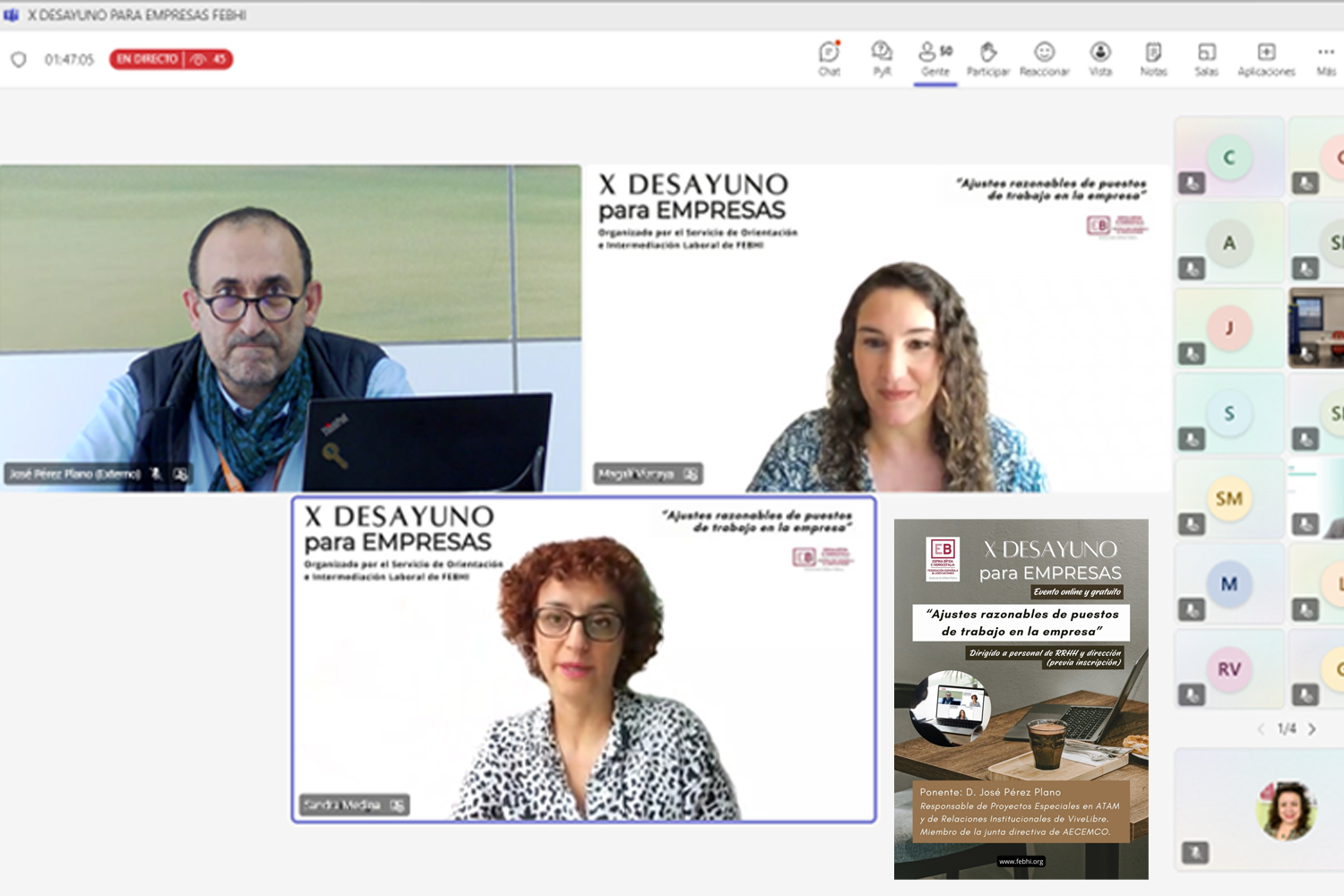Click the shield security icon
1344x896 pixels.
click(18, 59)
